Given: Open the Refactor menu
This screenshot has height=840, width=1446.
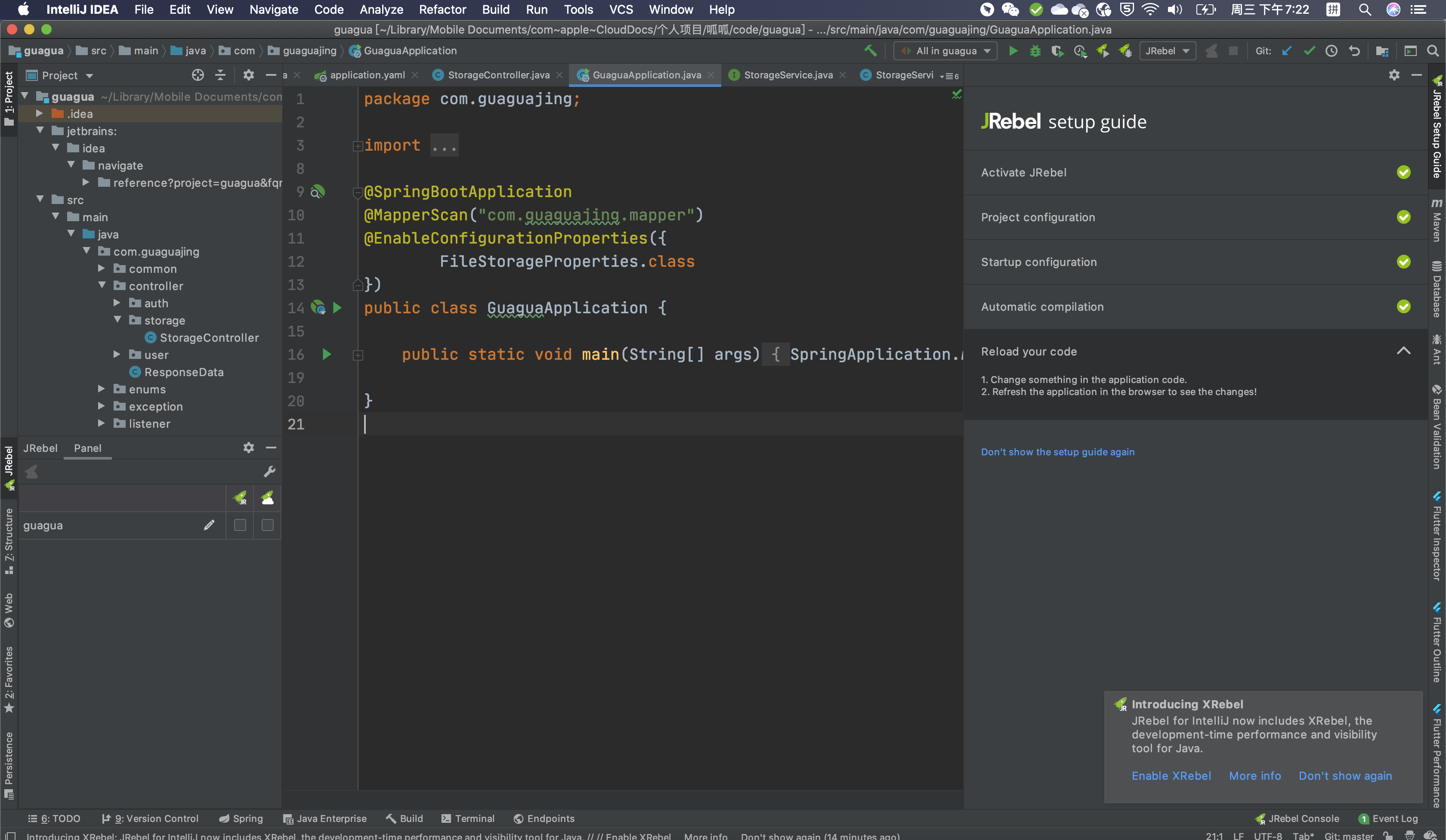Looking at the screenshot, I should tap(442, 10).
